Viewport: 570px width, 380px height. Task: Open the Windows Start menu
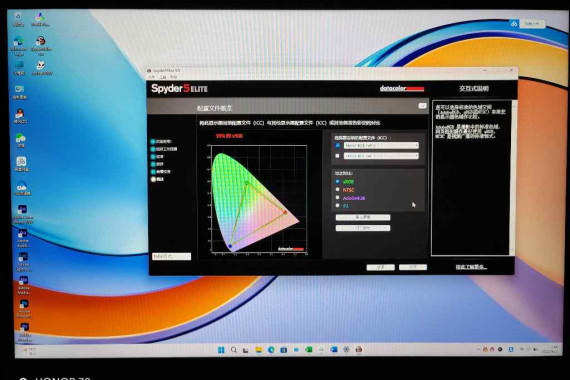221,350
